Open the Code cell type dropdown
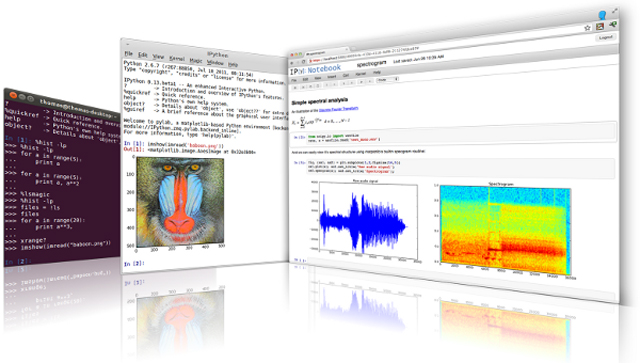Image resolution: width=640 pixels, height=363 pixels. pyautogui.click(x=387, y=79)
